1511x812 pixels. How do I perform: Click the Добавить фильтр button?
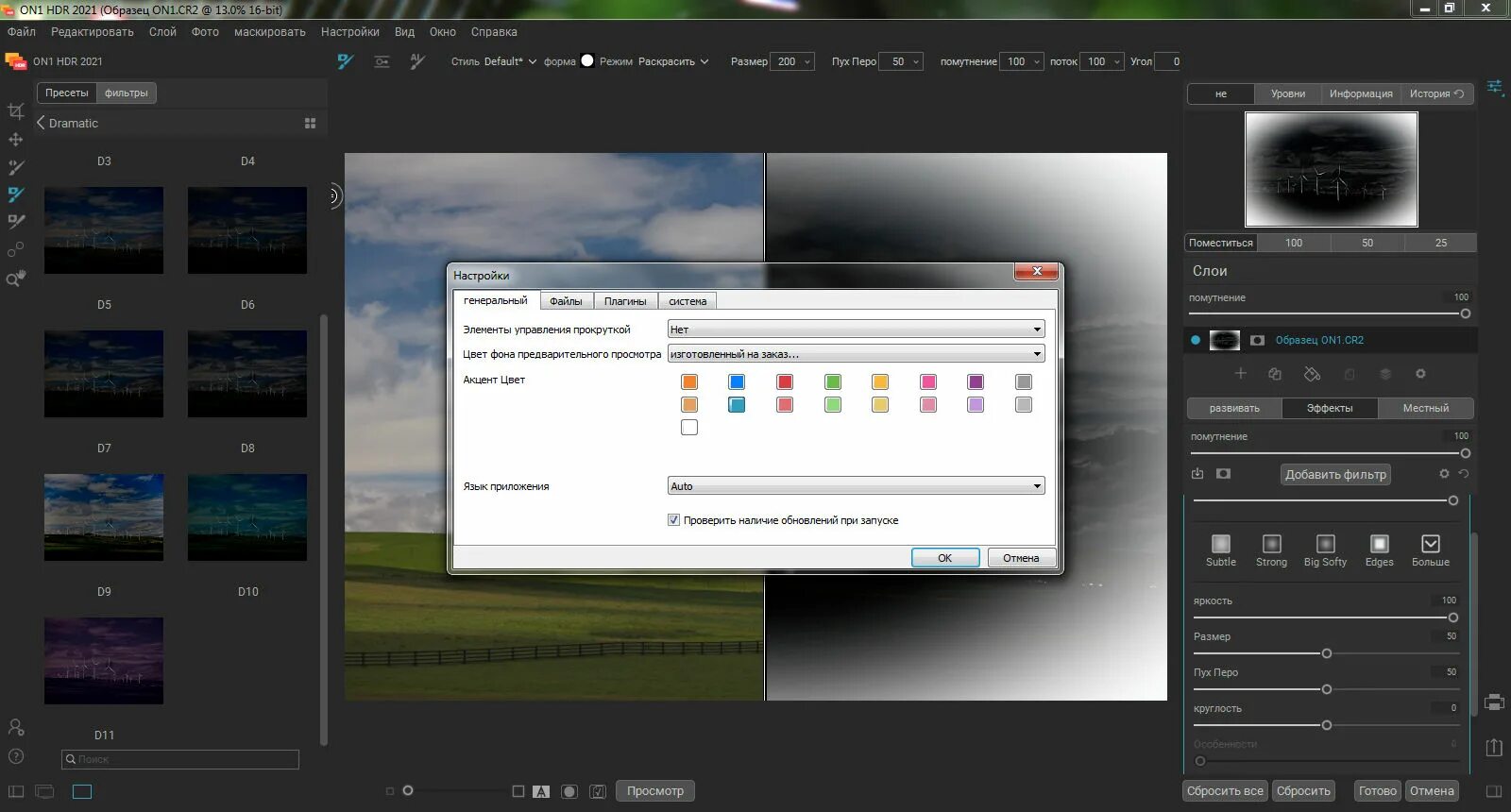pos(1335,475)
